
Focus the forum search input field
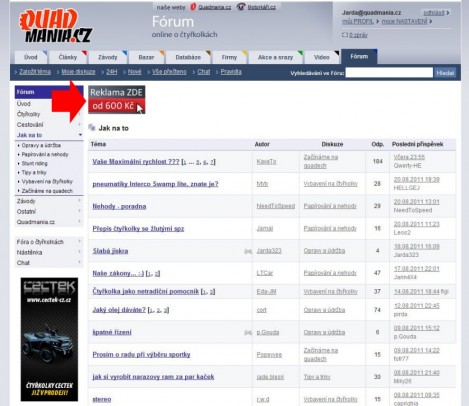tap(389, 73)
